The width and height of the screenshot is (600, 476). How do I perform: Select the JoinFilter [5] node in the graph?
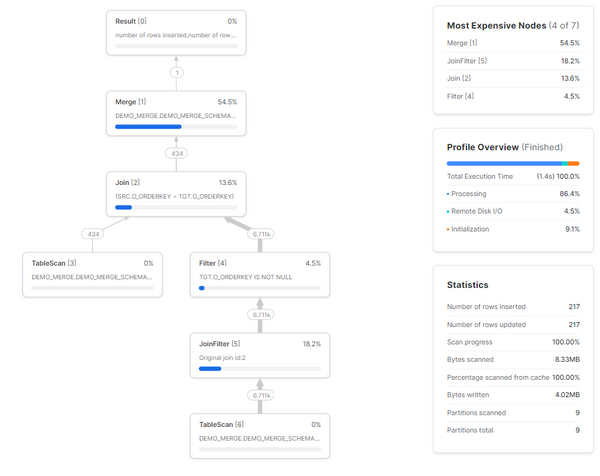260,355
